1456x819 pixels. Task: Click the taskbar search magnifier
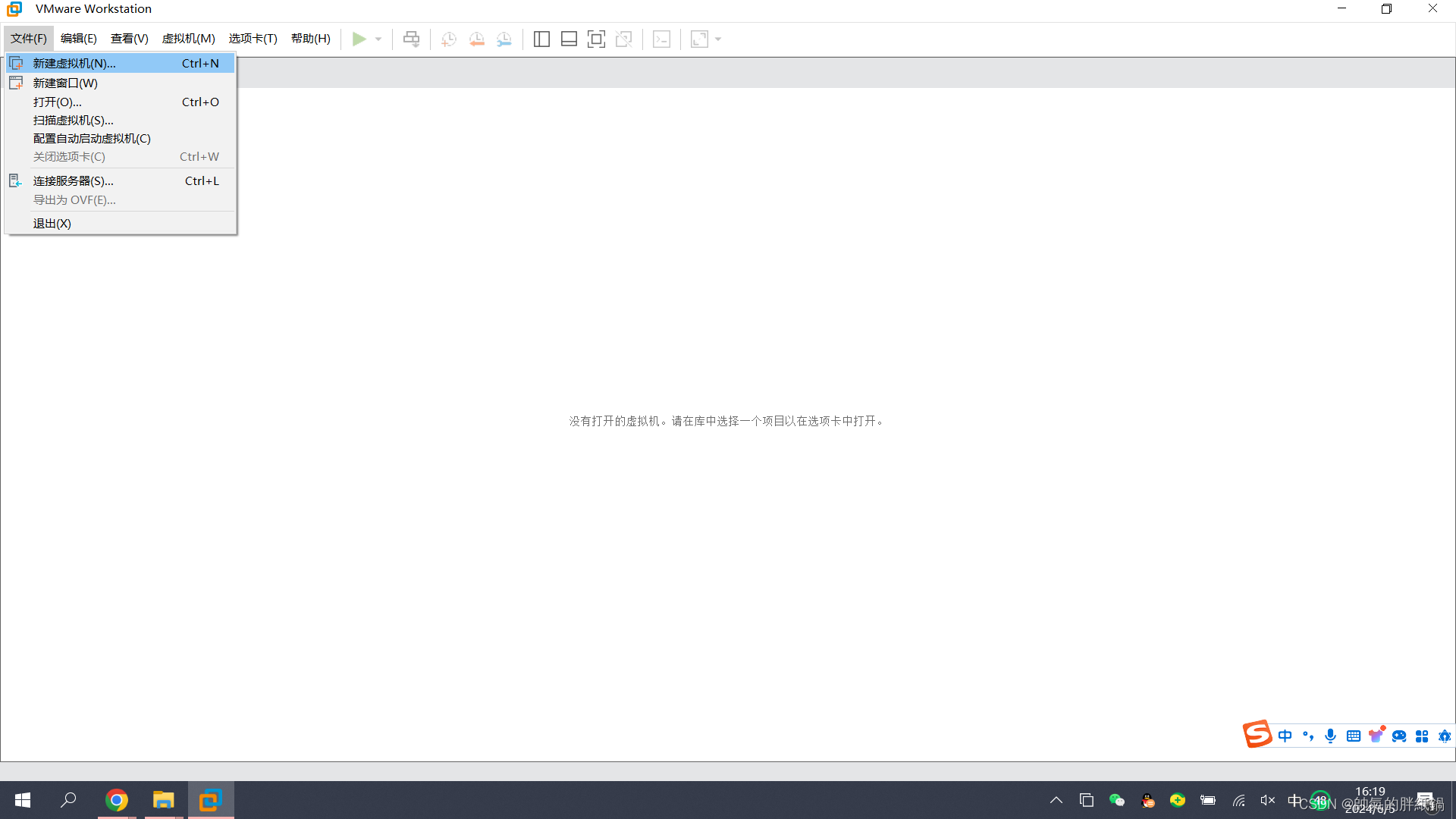(68, 800)
